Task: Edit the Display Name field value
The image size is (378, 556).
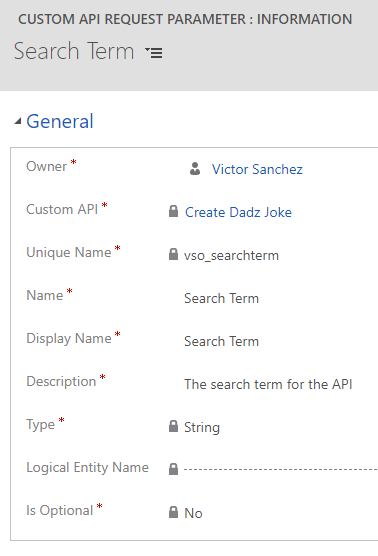Action: [221, 341]
